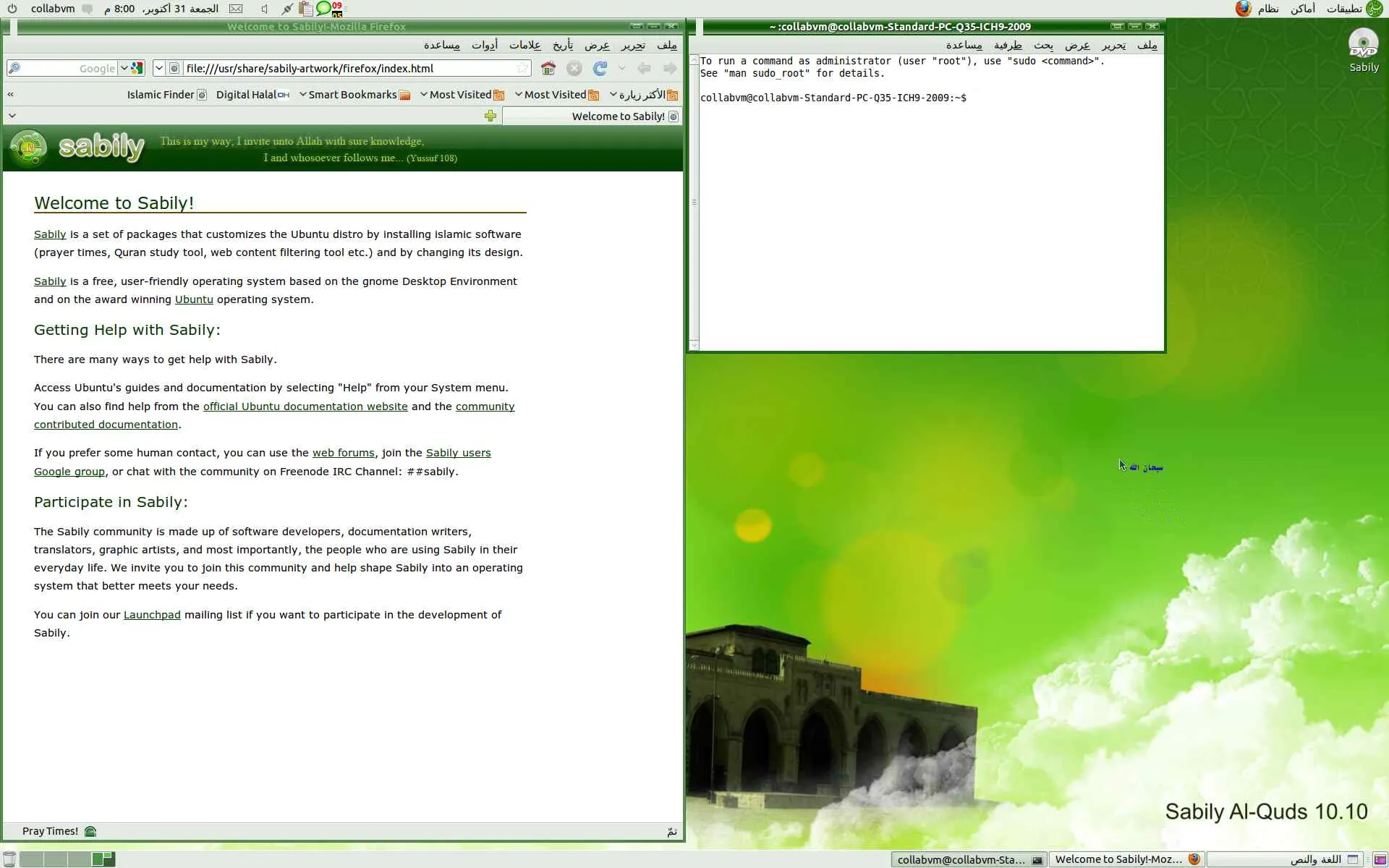The height and width of the screenshot is (868, 1389).
Task: Click the Pray Times status bar icon
Action: (x=90, y=831)
